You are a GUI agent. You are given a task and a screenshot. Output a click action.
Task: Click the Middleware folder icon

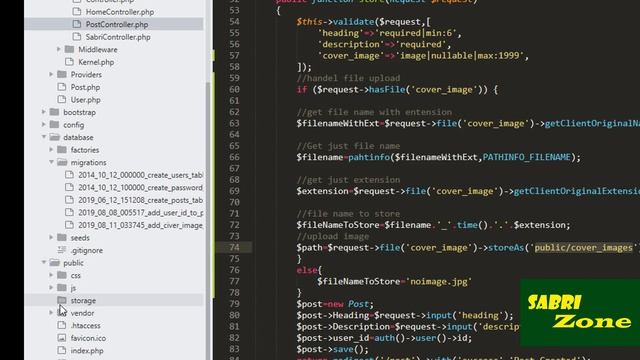coord(69,49)
